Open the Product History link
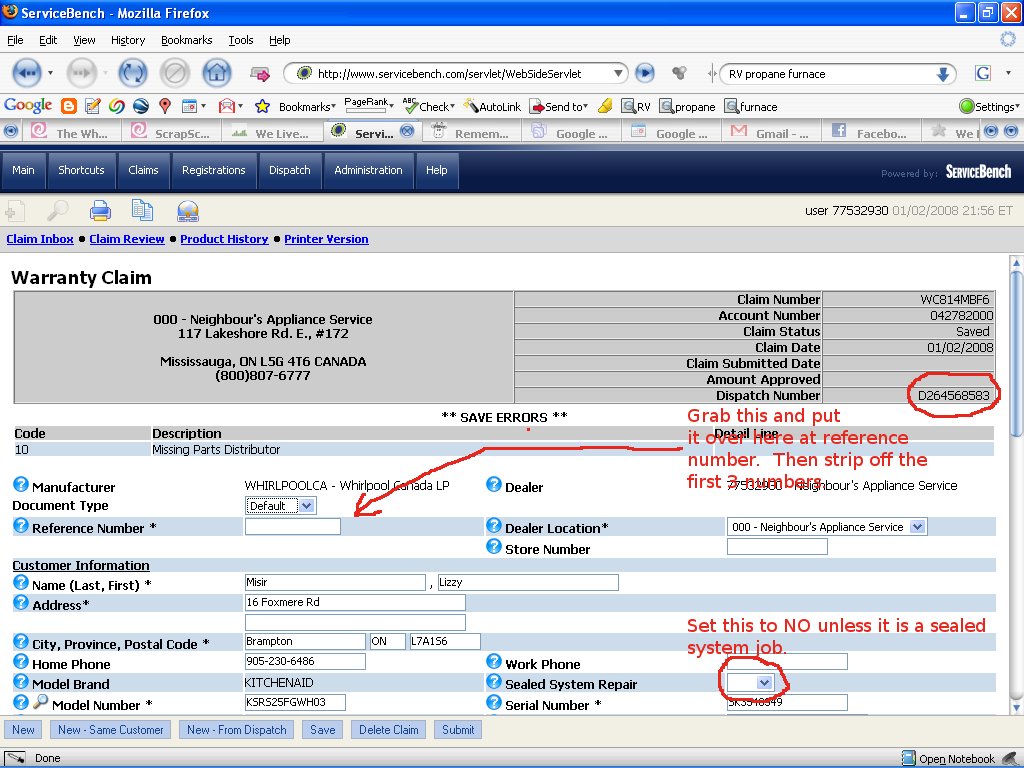The height and width of the screenshot is (768, 1024). click(x=224, y=239)
